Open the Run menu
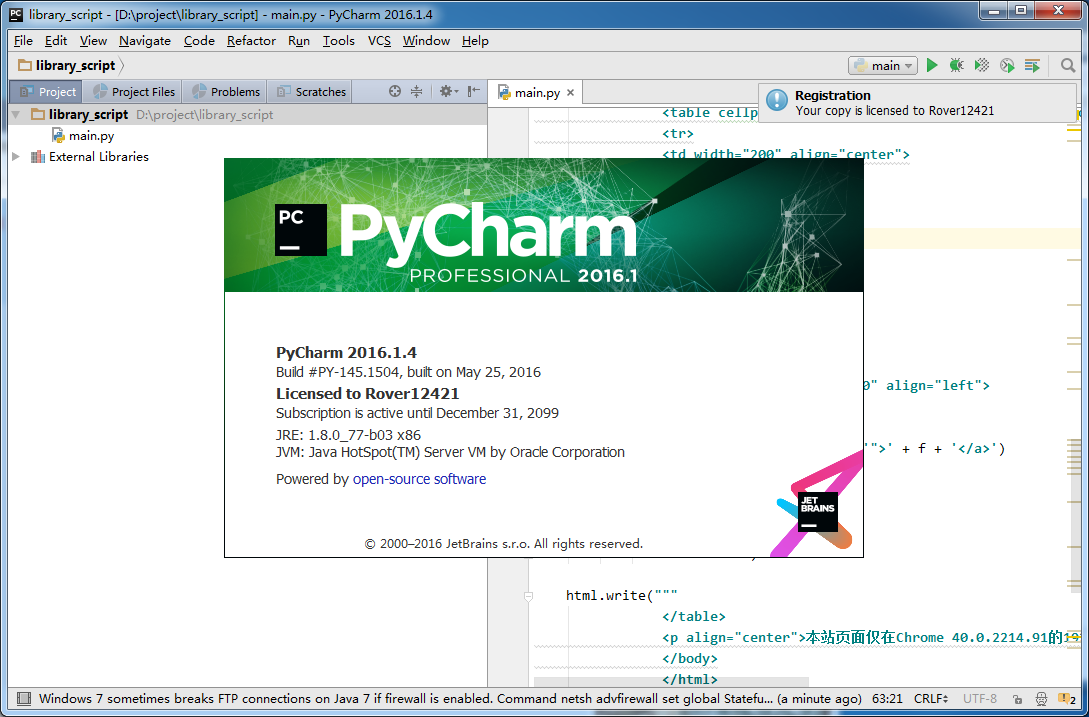 pyautogui.click(x=299, y=40)
